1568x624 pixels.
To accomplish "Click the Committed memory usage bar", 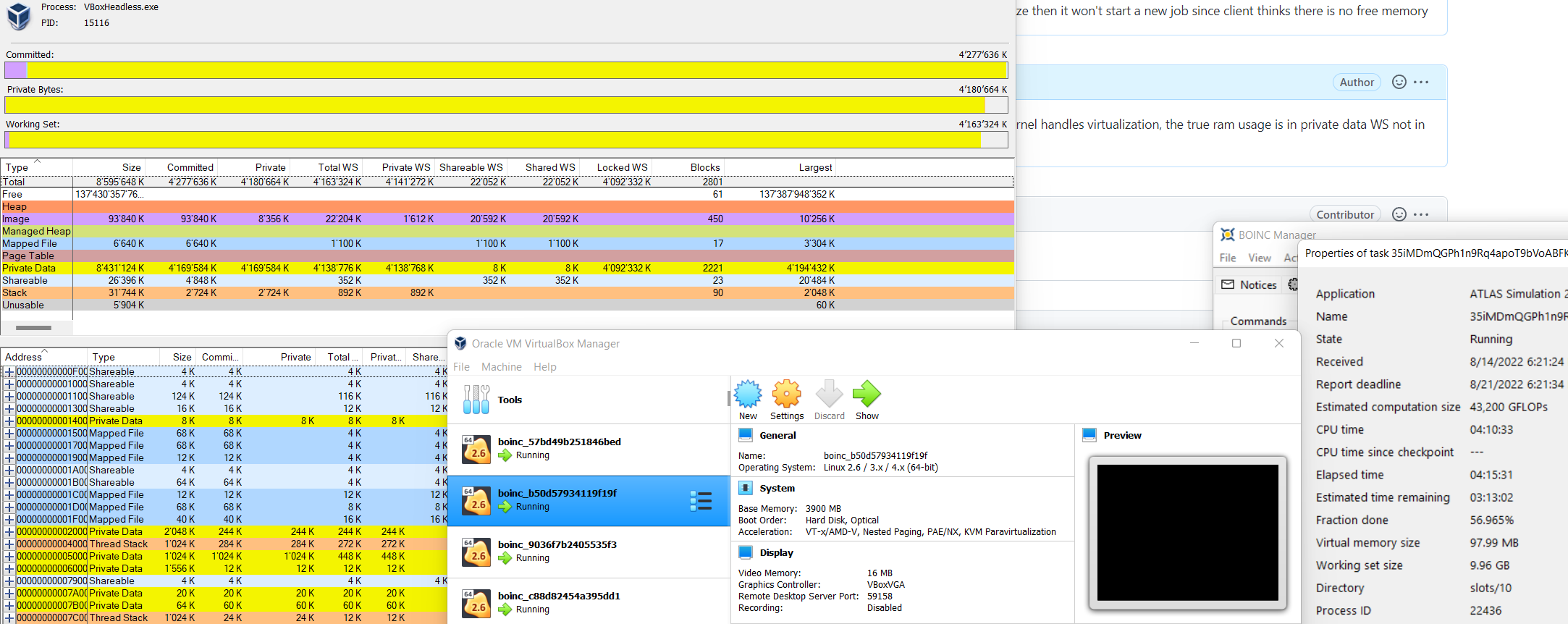I will (x=506, y=70).
